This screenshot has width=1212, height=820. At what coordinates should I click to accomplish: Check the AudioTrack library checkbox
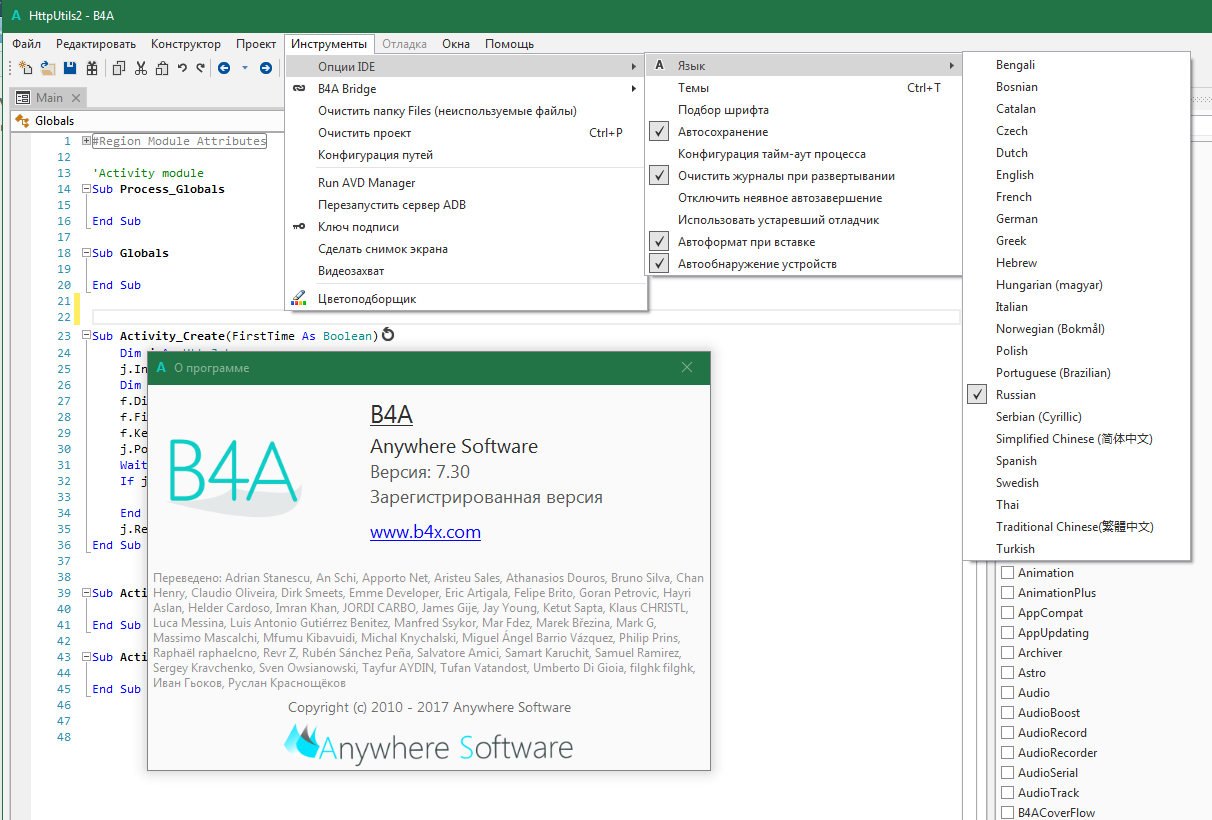tap(1008, 793)
